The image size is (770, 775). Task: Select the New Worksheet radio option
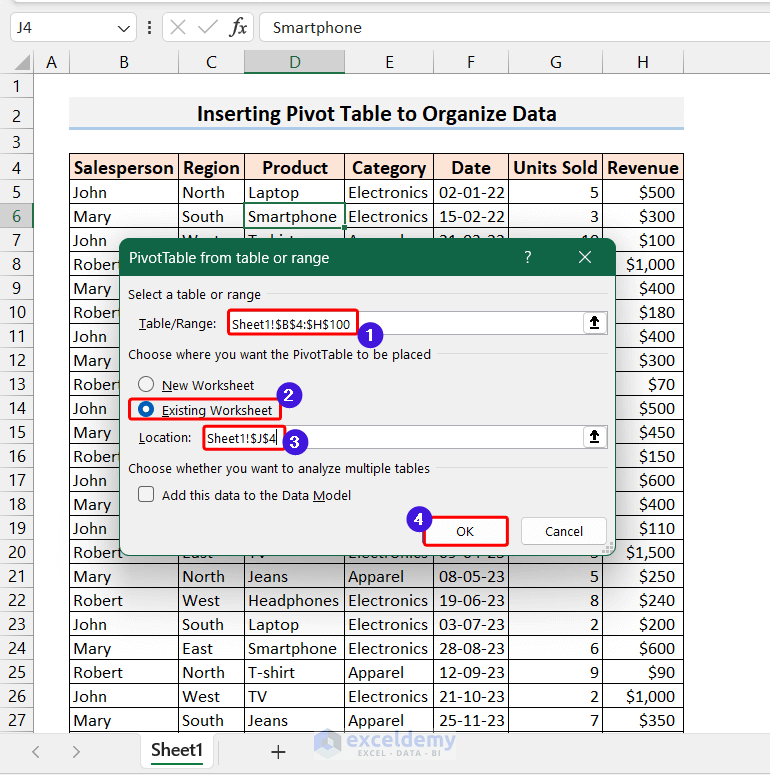pos(147,385)
